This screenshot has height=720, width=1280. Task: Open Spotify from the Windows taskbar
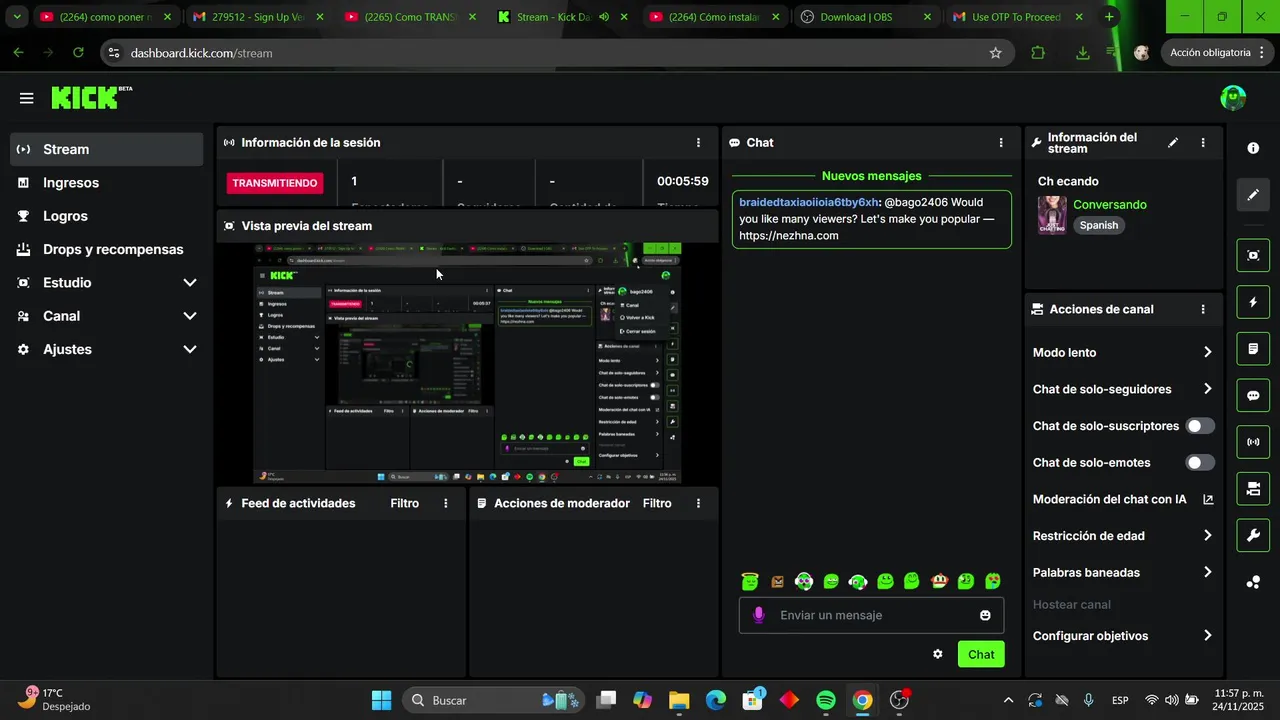pos(826,700)
